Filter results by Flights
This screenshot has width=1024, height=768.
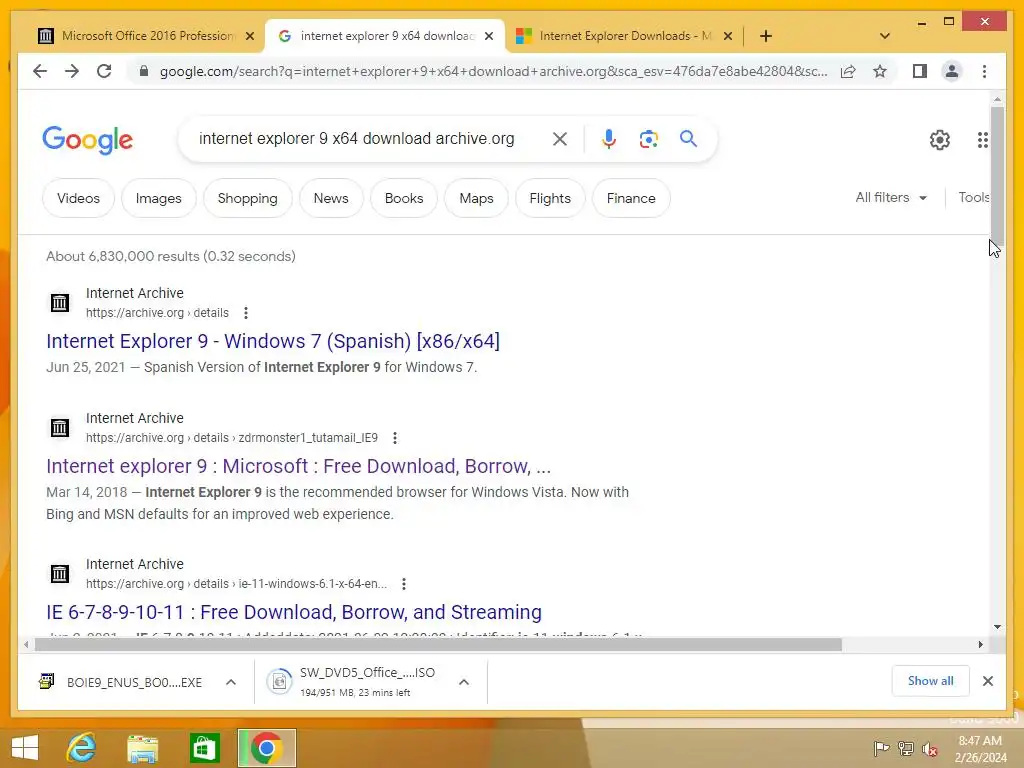click(x=550, y=198)
